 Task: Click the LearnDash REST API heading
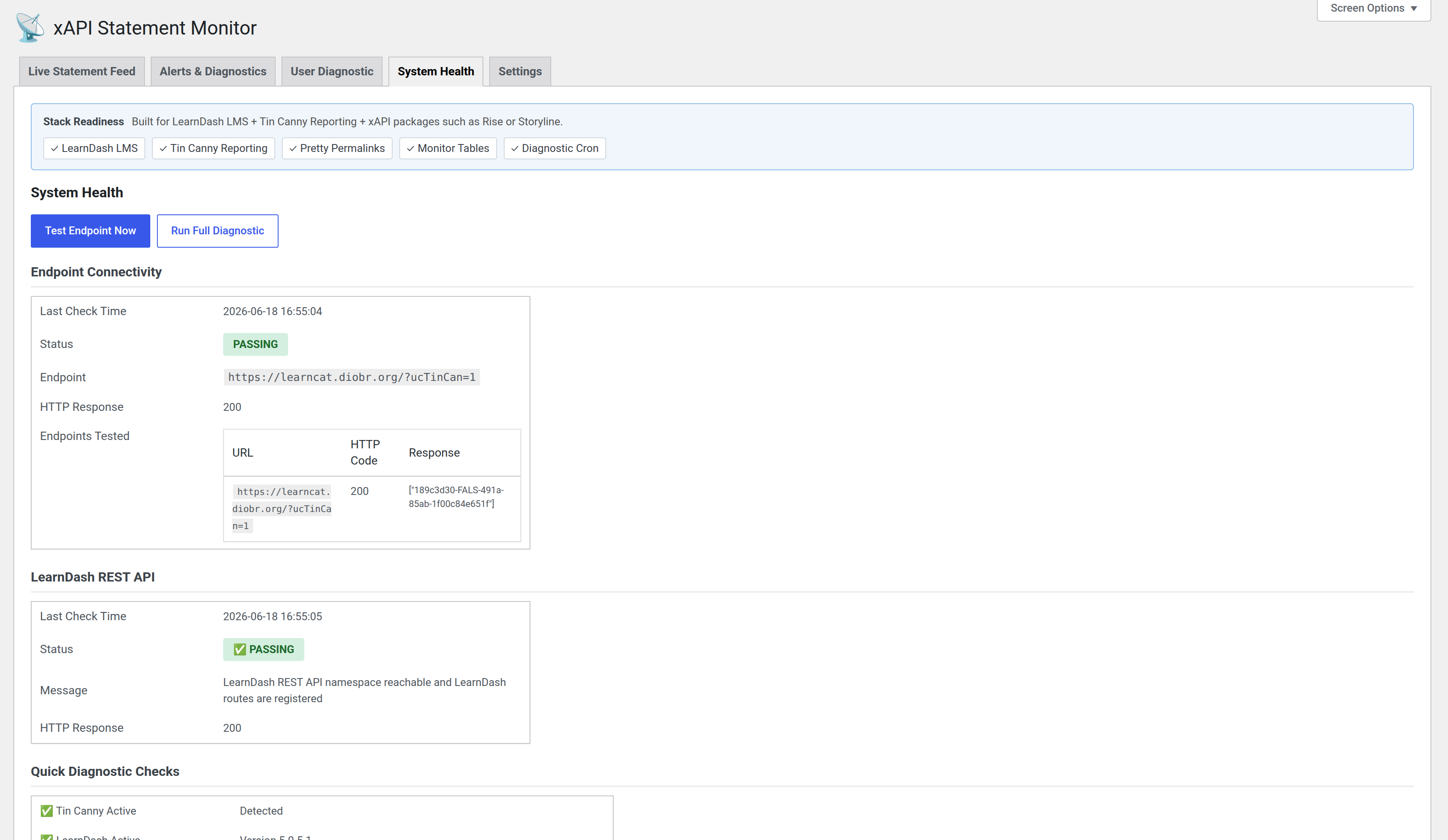click(92, 577)
